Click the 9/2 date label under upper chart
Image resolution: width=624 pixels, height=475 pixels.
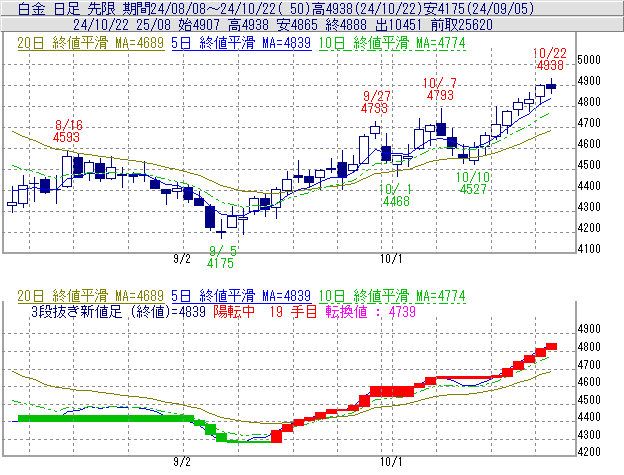coord(182,259)
